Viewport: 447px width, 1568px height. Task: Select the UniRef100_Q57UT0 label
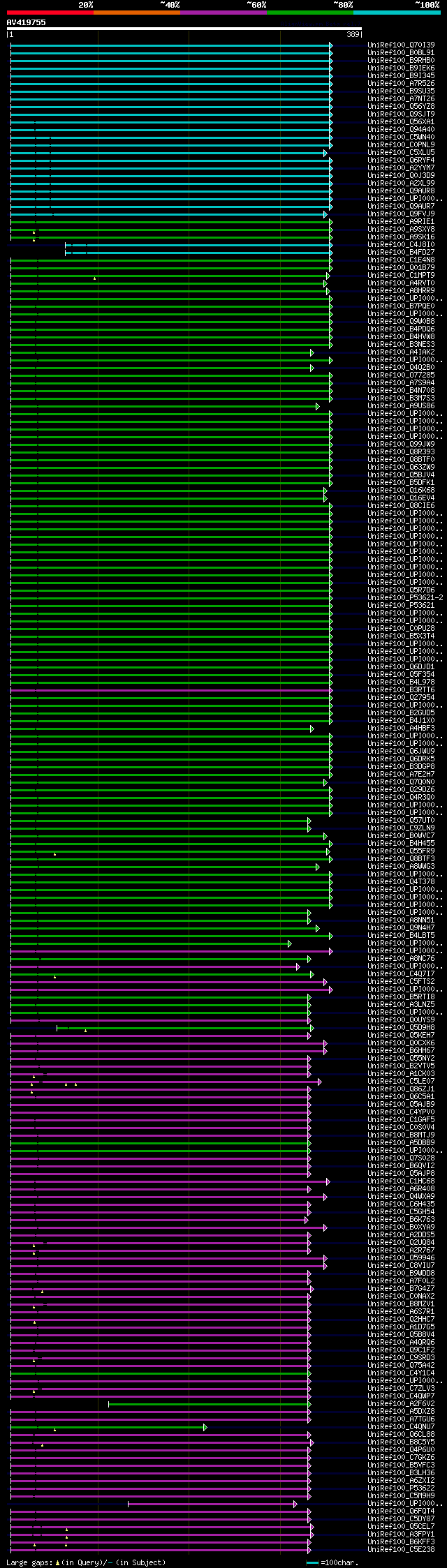click(x=401, y=820)
